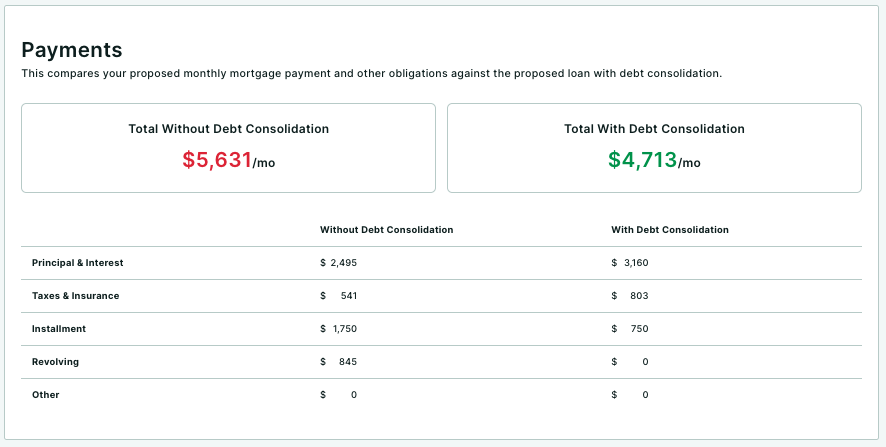Select the Principal & Interest row label
Viewport: 886px width, 447px height.
pyautogui.click(x=77, y=263)
